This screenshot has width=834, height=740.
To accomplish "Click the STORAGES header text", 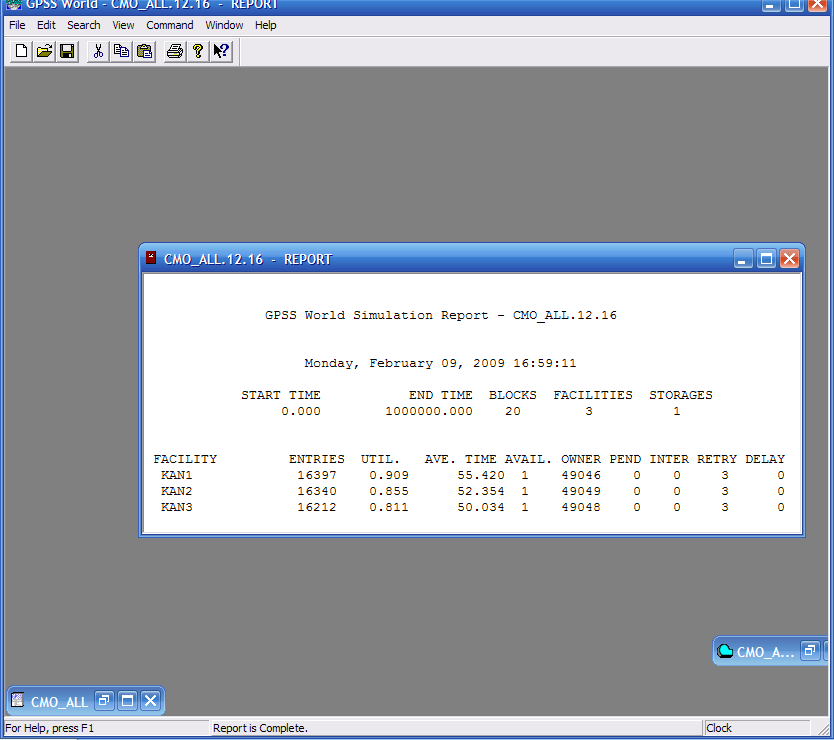I will [x=680, y=395].
